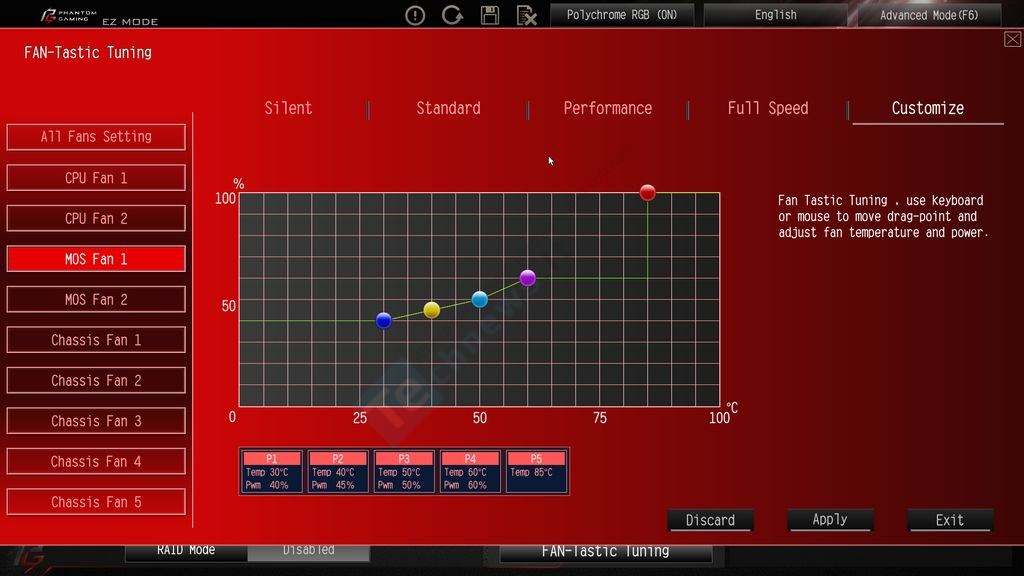Open the English language selector
Viewport: 1024px width, 576px height.
pos(775,14)
